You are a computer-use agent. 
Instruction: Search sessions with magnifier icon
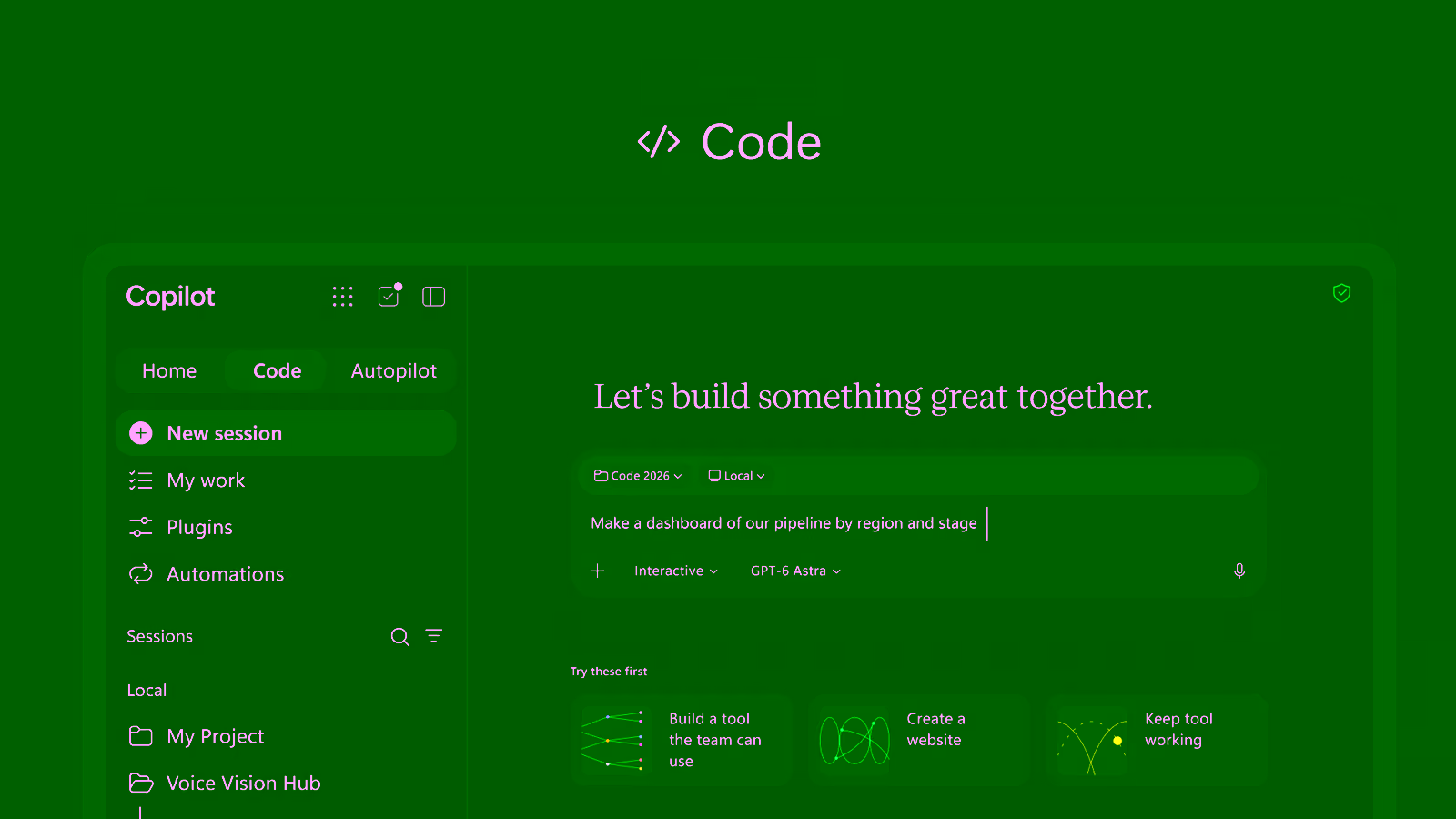[x=399, y=637]
